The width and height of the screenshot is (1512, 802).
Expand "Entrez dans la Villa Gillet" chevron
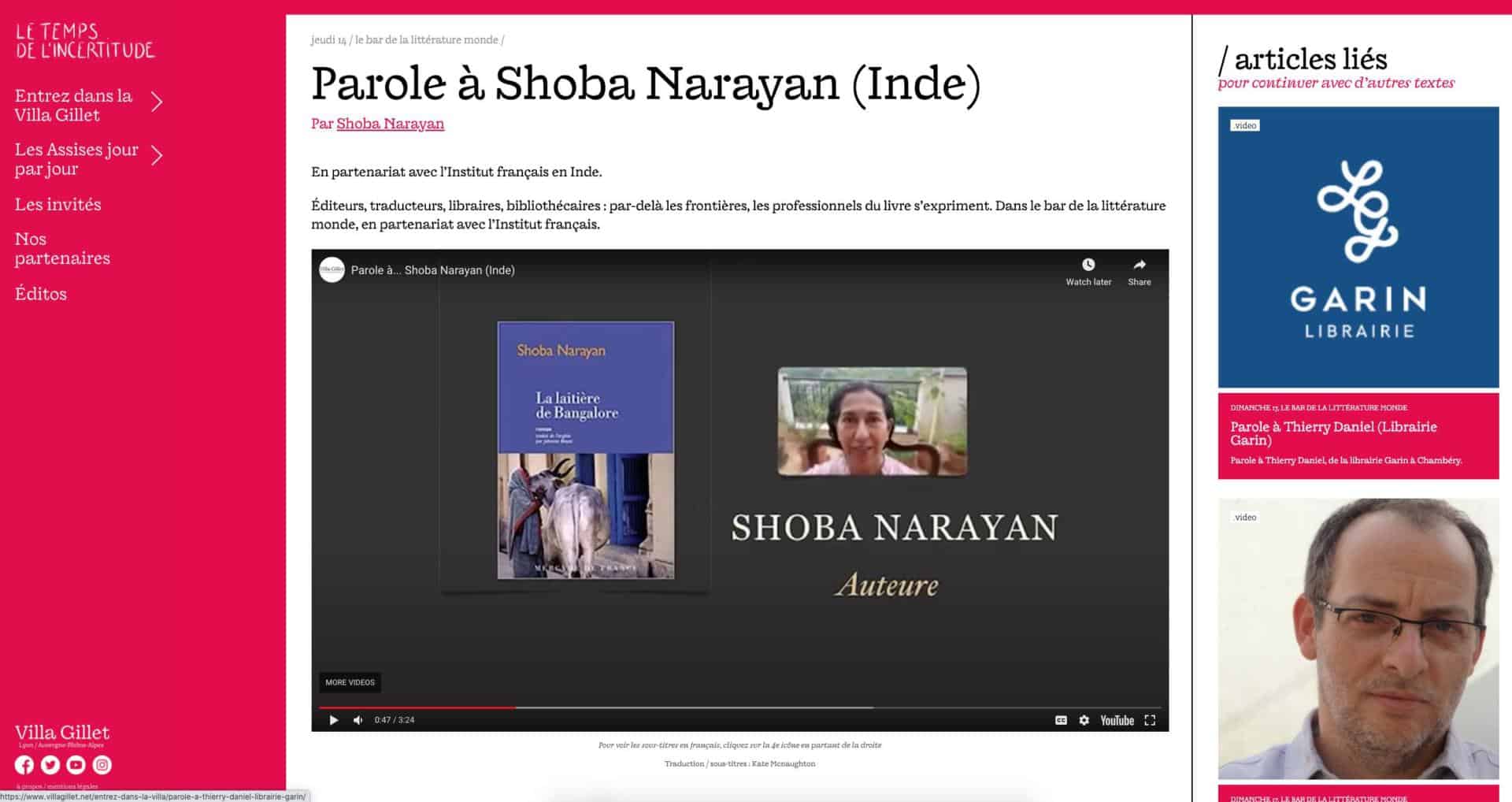(x=157, y=102)
